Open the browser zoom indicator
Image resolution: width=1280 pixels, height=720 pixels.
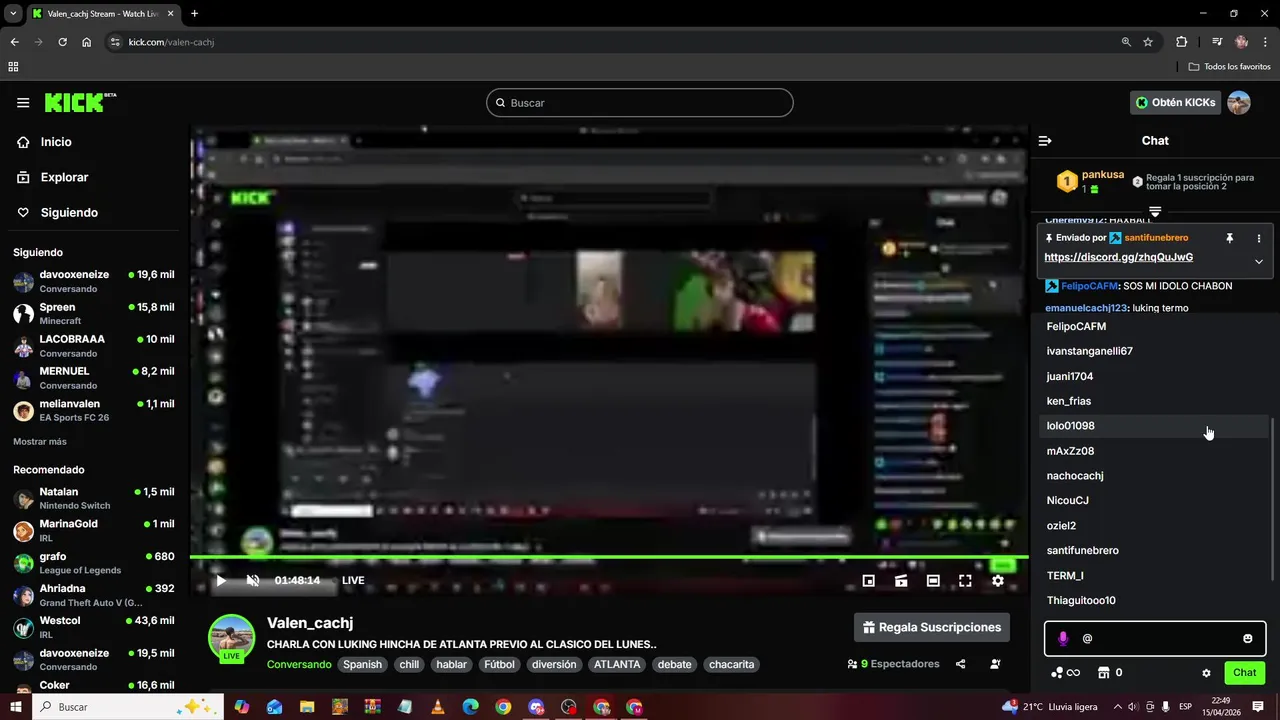click(x=1126, y=42)
